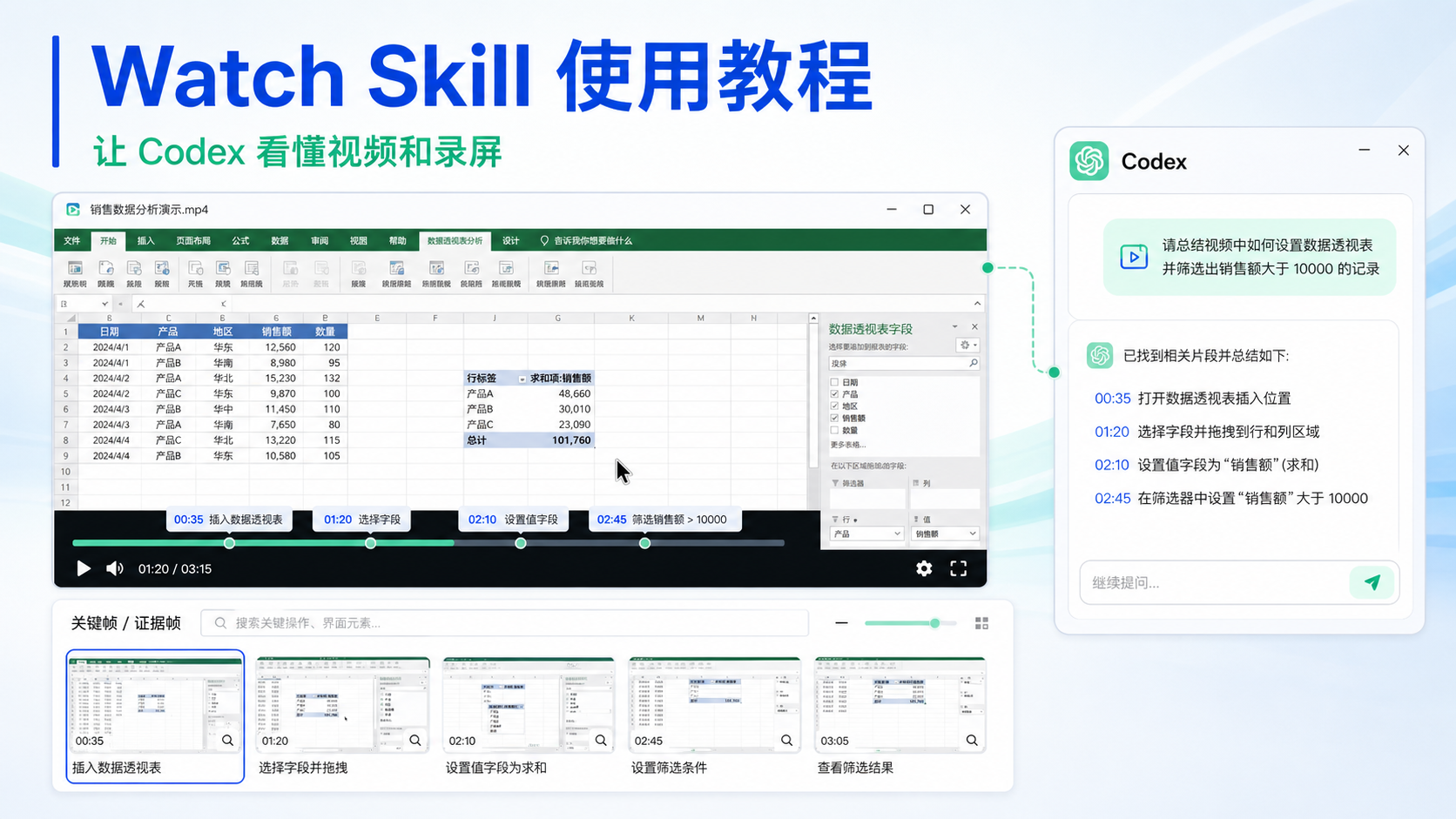
Task: Magnify the 03:05 keyframe thumbnail
Action: (972, 741)
